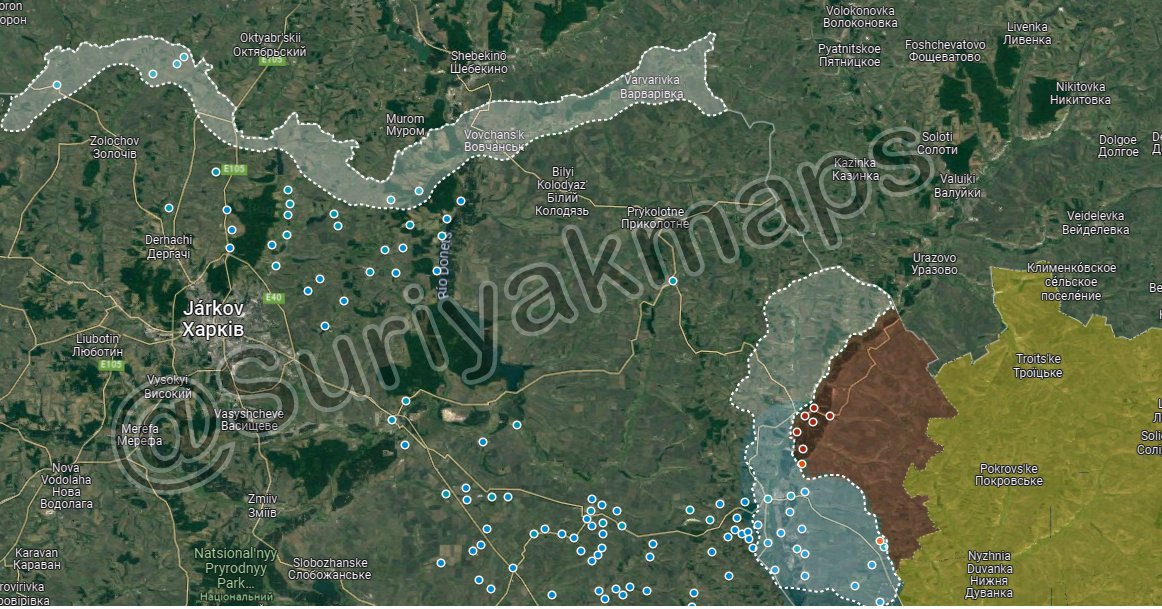Image resolution: width=1162 pixels, height=609 pixels.
Task: Select the Pokrovs'ke Покровське label
Action: pyautogui.click(x=1009, y=474)
